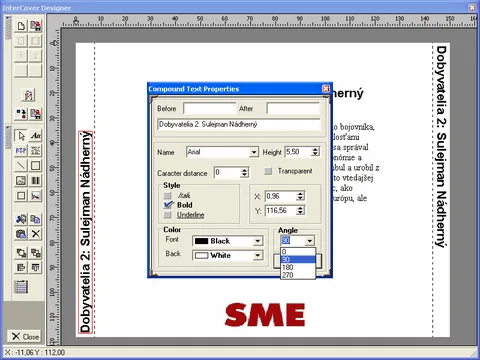Select the SME logo on the canvas
The image size is (480, 360).
(265, 314)
